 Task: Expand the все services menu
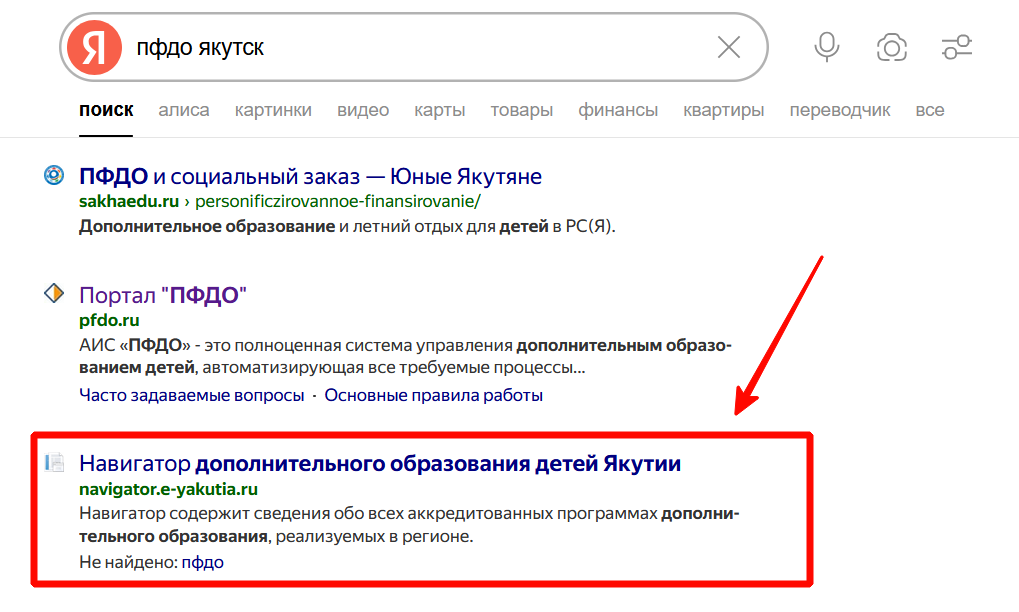coord(929,110)
